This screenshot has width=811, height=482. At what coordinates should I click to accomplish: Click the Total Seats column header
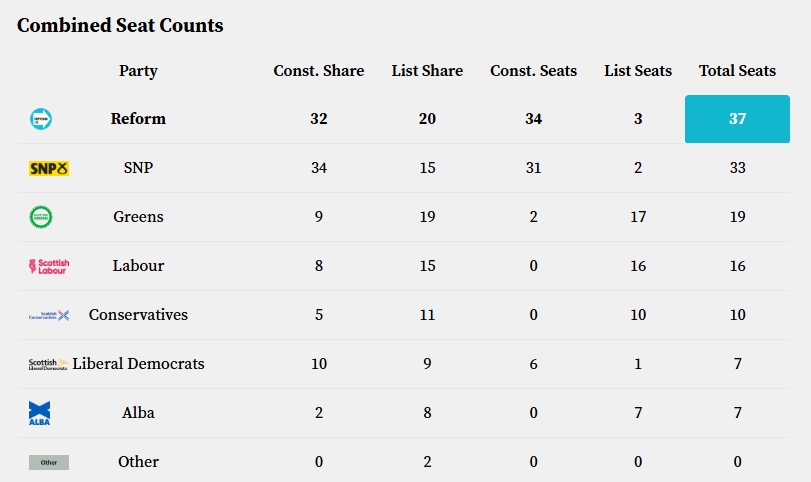tap(737, 71)
